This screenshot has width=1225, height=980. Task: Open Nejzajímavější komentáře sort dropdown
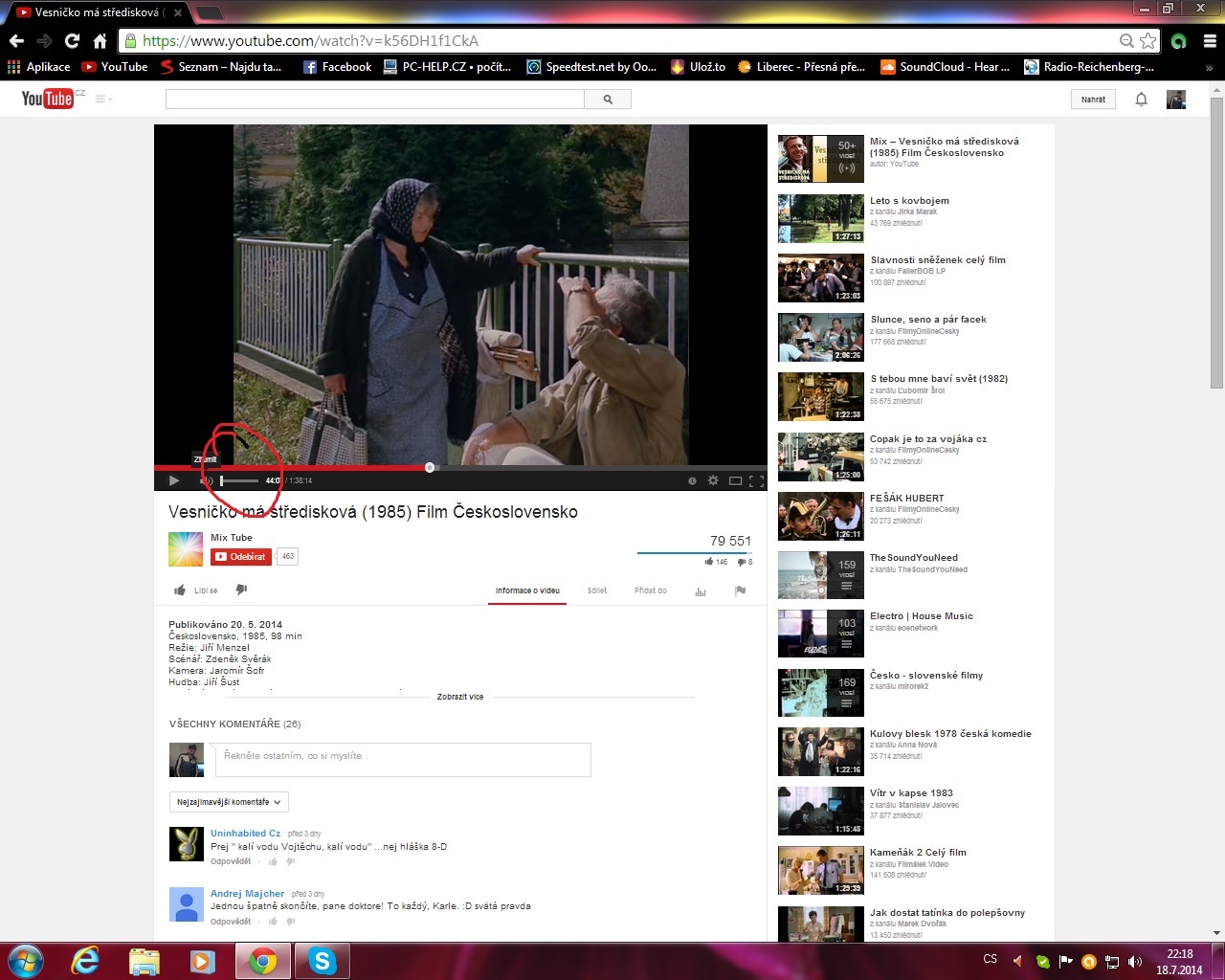(229, 802)
